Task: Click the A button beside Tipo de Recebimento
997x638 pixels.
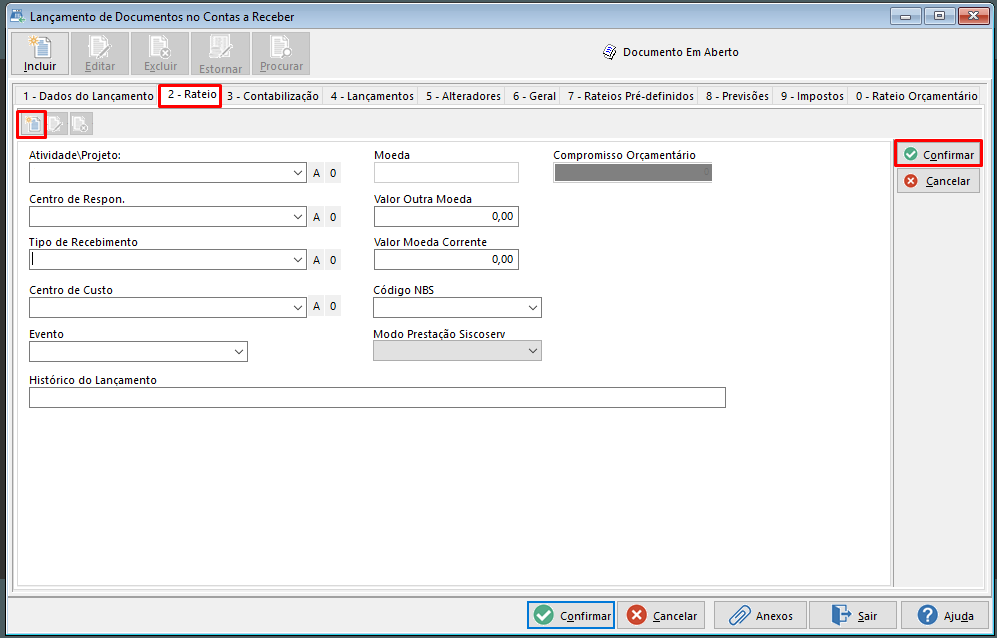Action: click(x=317, y=260)
